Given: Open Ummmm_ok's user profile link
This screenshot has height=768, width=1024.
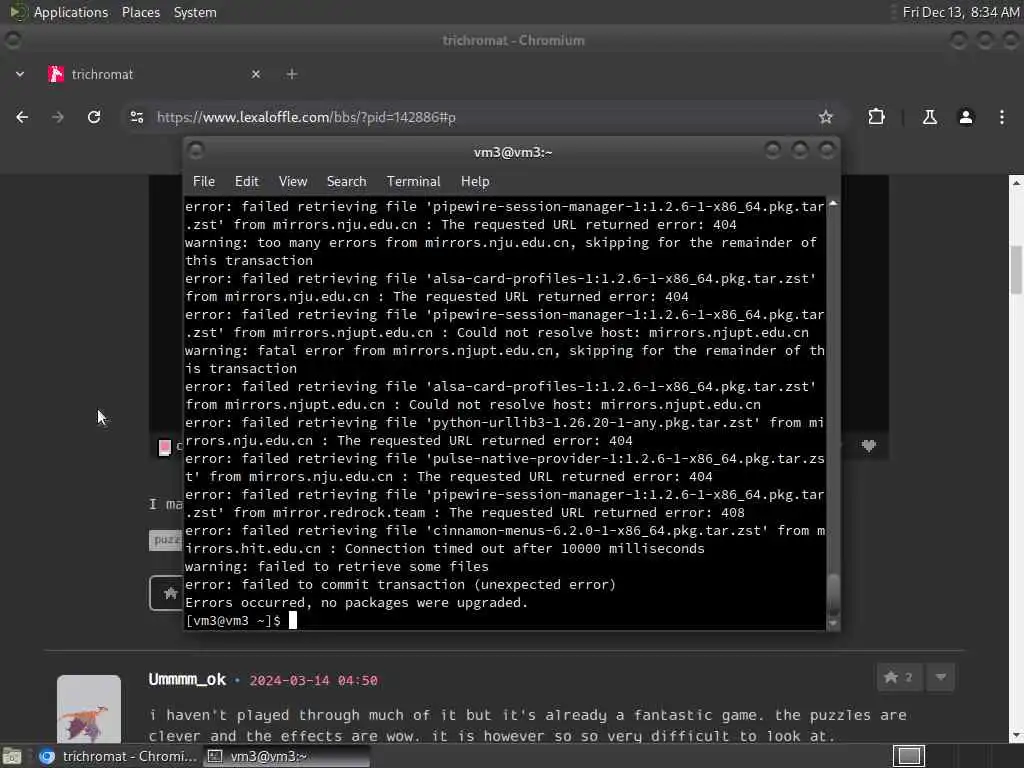Looking at the screenshot, I should (x=187, y=680).
